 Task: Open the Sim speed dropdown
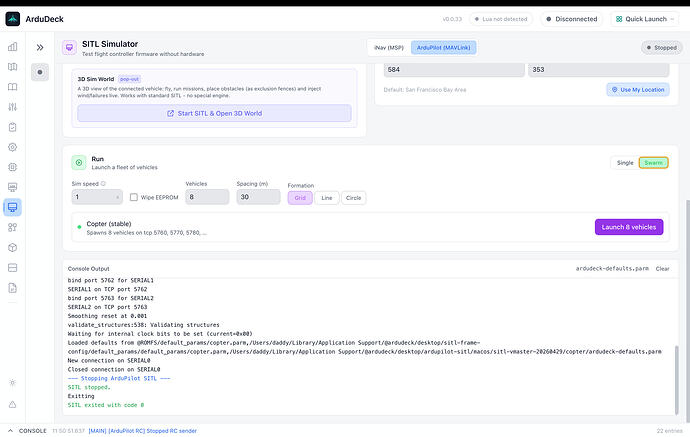[97, 197]
